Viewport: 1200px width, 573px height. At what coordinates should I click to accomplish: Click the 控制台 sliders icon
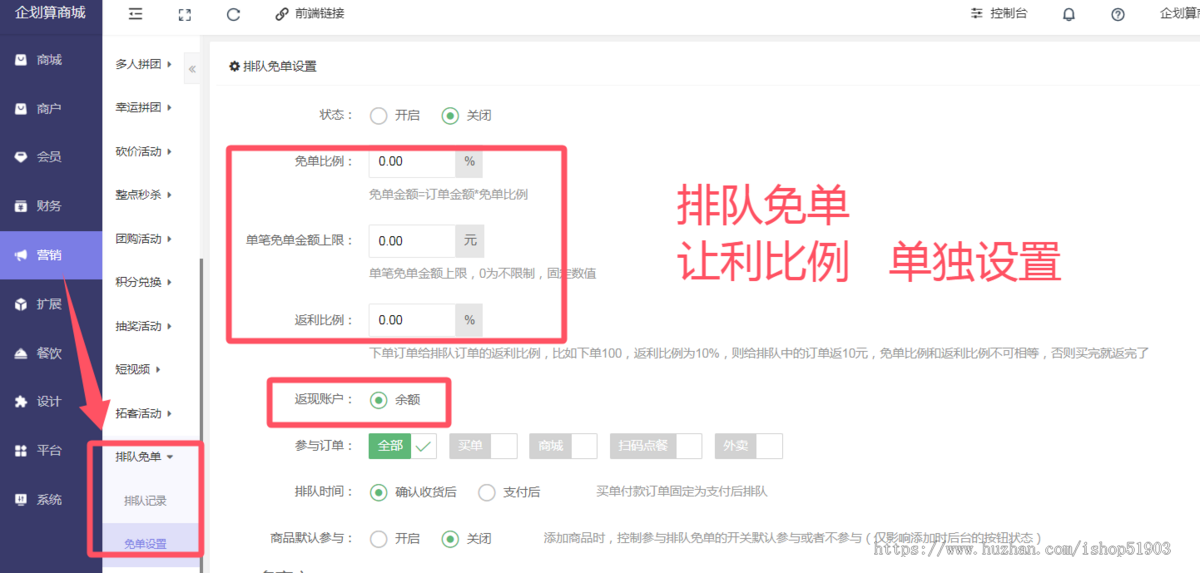tap(977, 14)
